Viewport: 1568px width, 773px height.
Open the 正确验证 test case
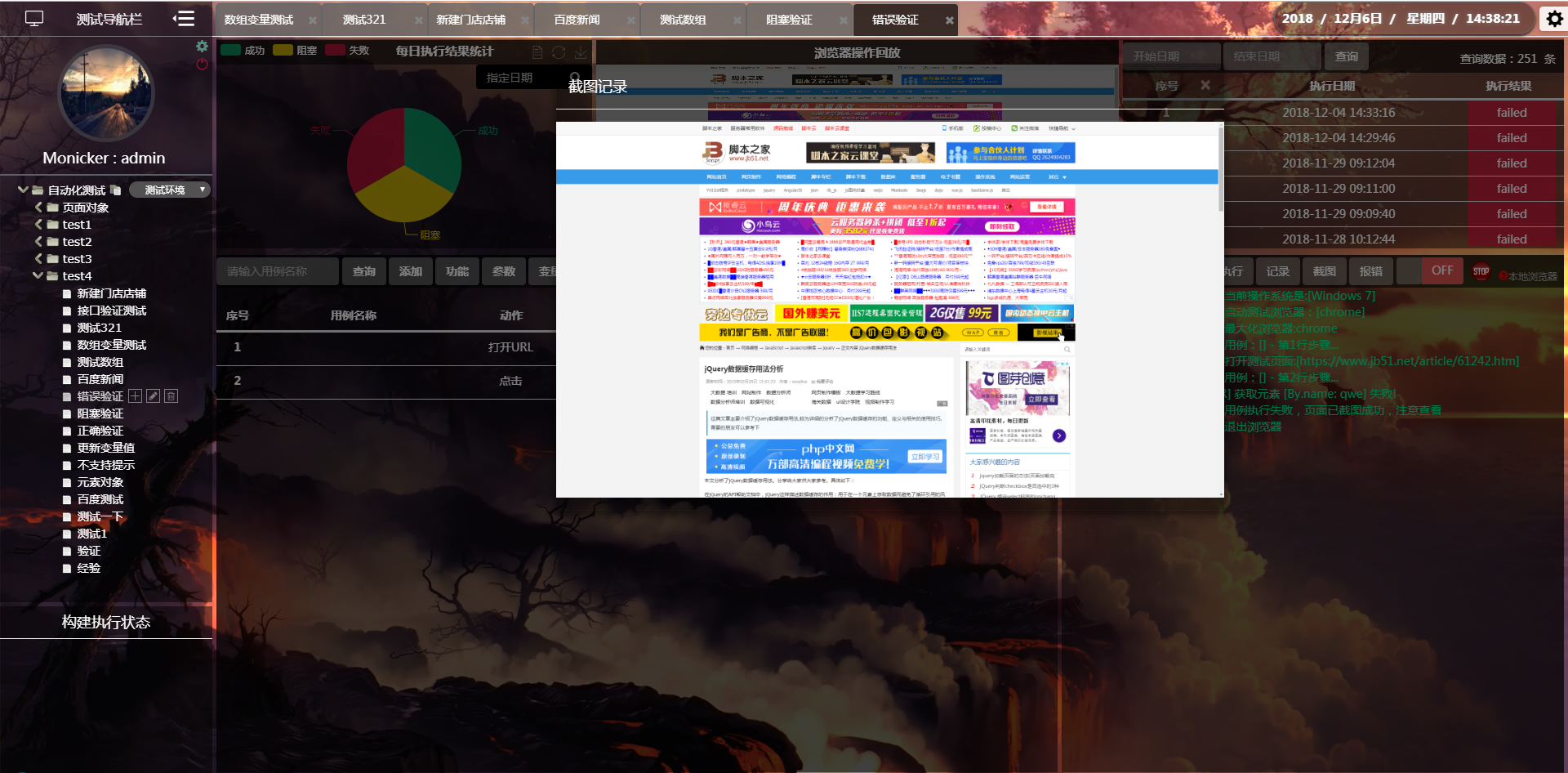pos(100,431)
